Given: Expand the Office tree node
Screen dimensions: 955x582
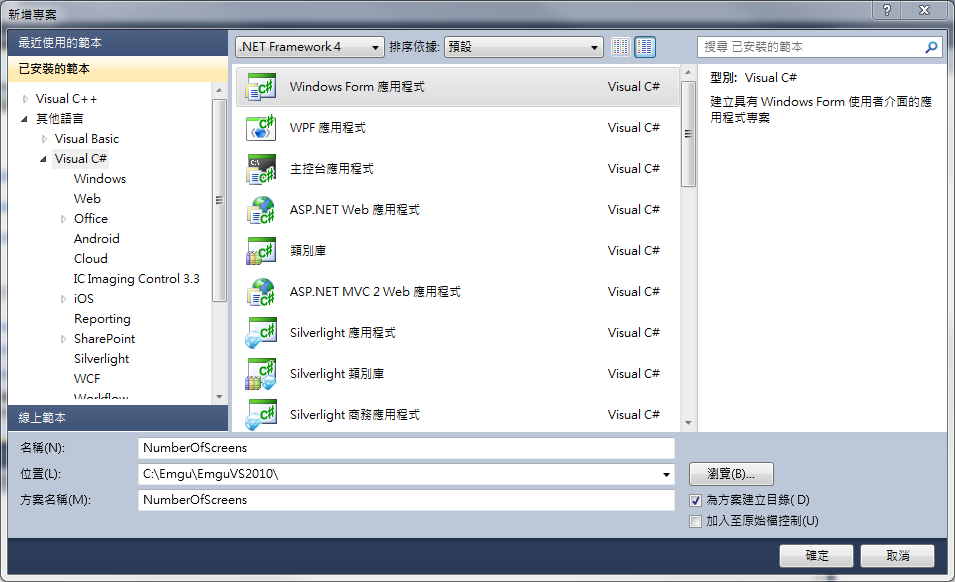Looking at the screenshot, I should point(63,219).
